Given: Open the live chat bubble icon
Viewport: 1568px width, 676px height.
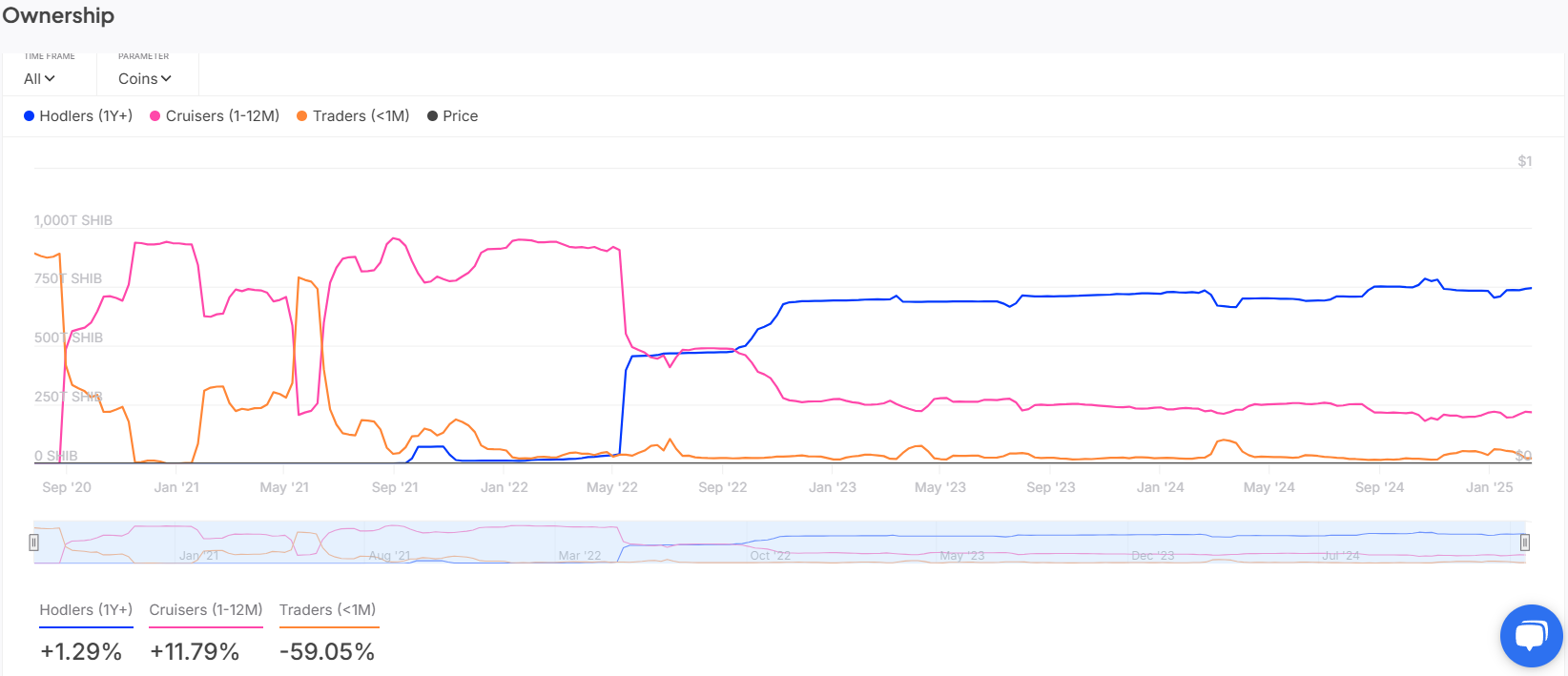Looking at the screenshot, I should point(1531,636).
